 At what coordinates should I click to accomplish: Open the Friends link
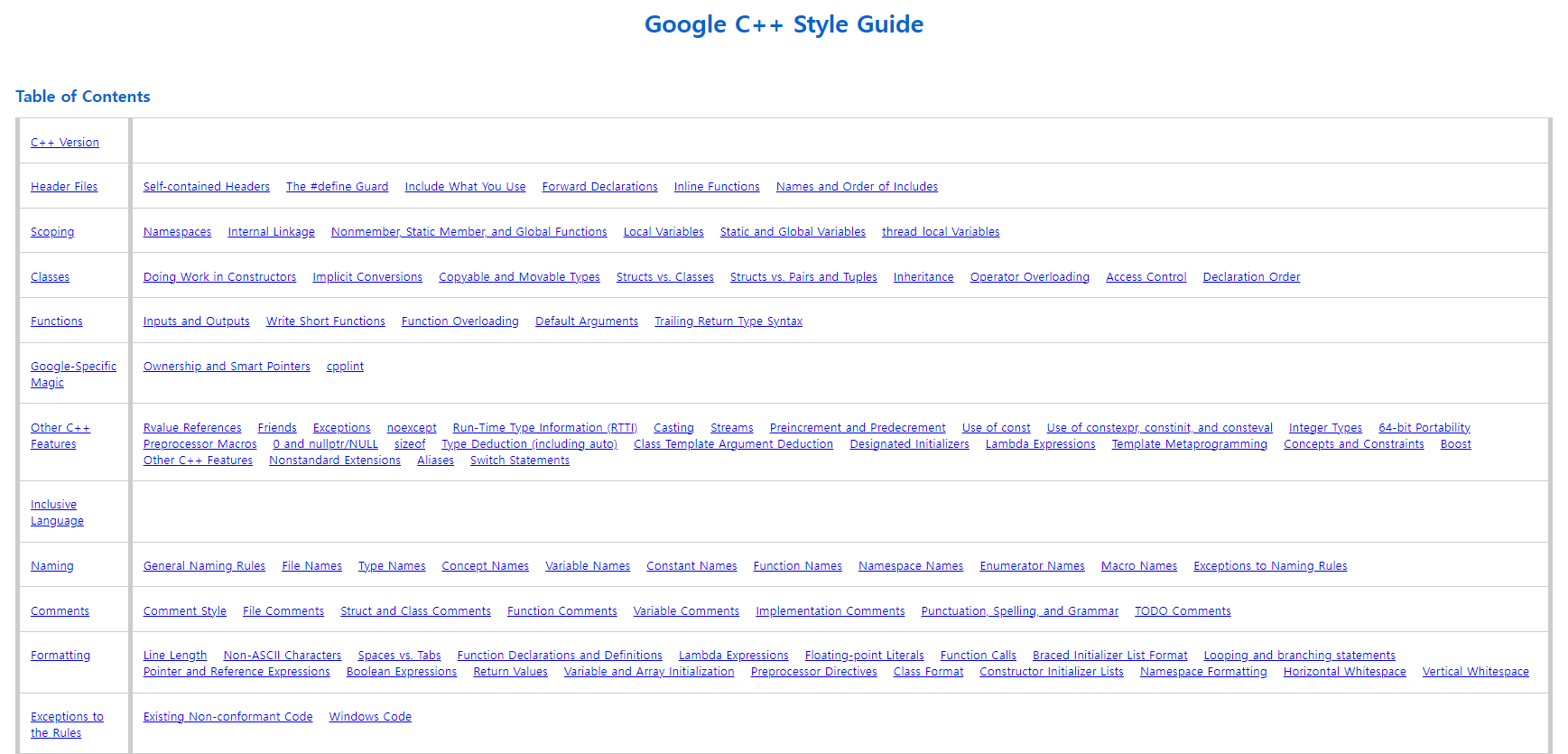[x=277, y=428]
